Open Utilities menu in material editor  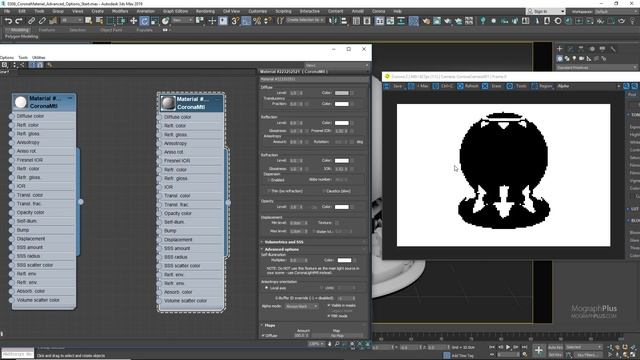click(38, 58)
